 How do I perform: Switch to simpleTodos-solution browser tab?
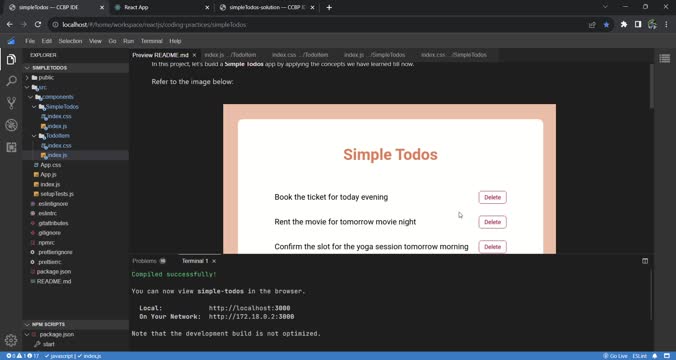(267, 7)
